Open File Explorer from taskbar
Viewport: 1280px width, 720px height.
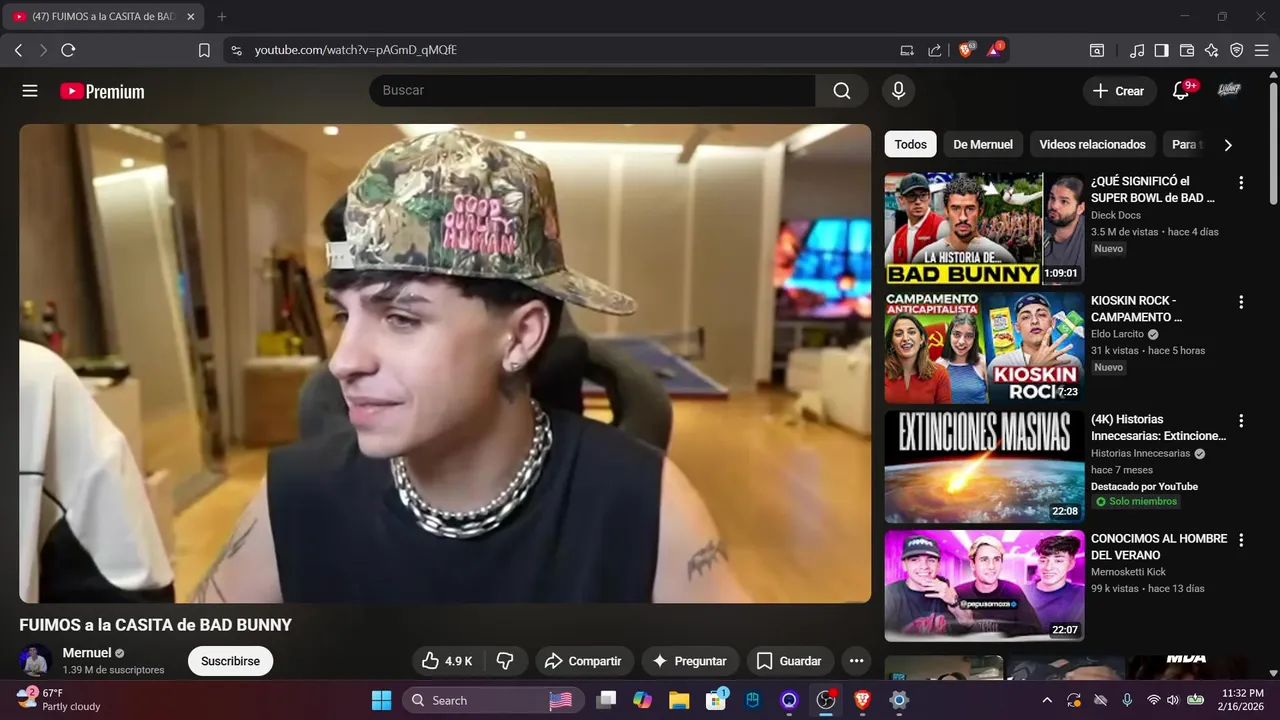(679, 700)
